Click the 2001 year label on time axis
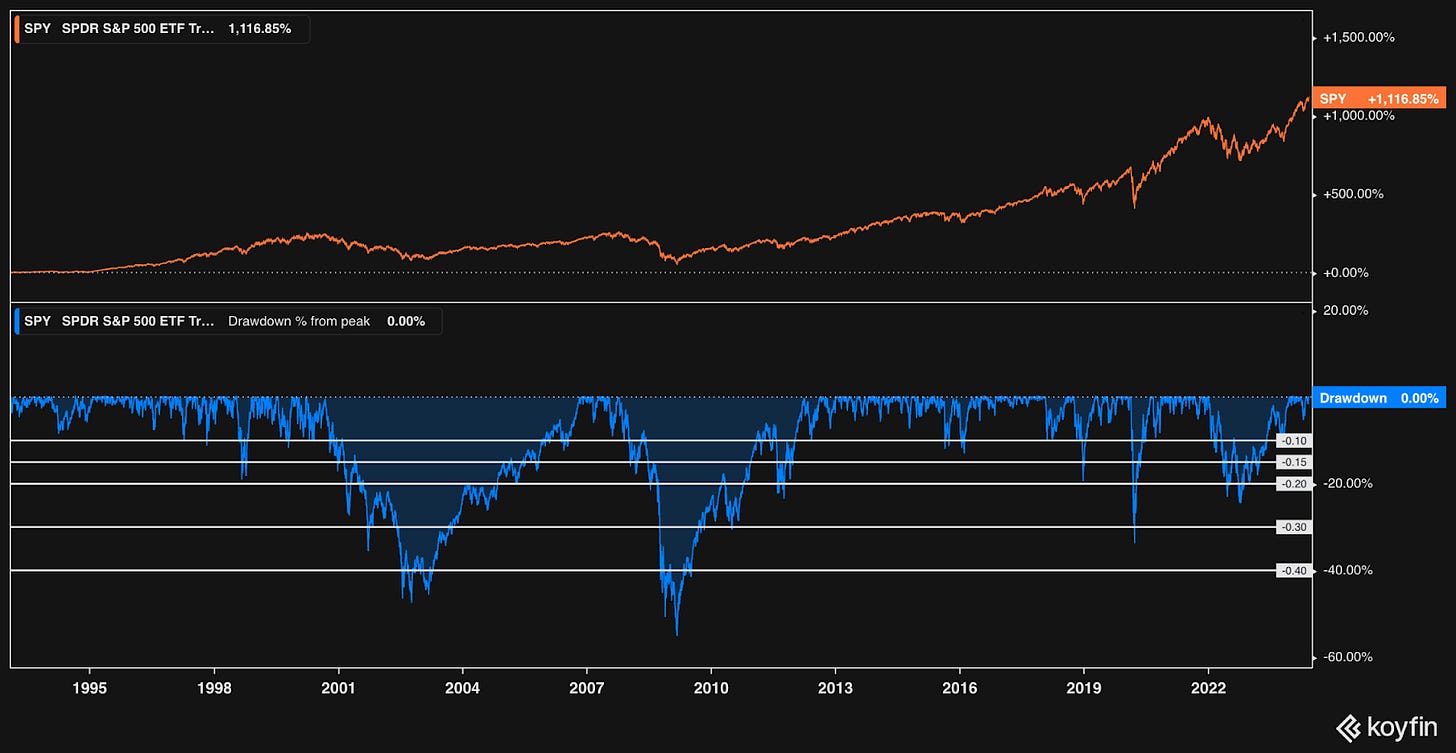The width and height of the screenshot is (1456, 753). [x=338, y=688]
